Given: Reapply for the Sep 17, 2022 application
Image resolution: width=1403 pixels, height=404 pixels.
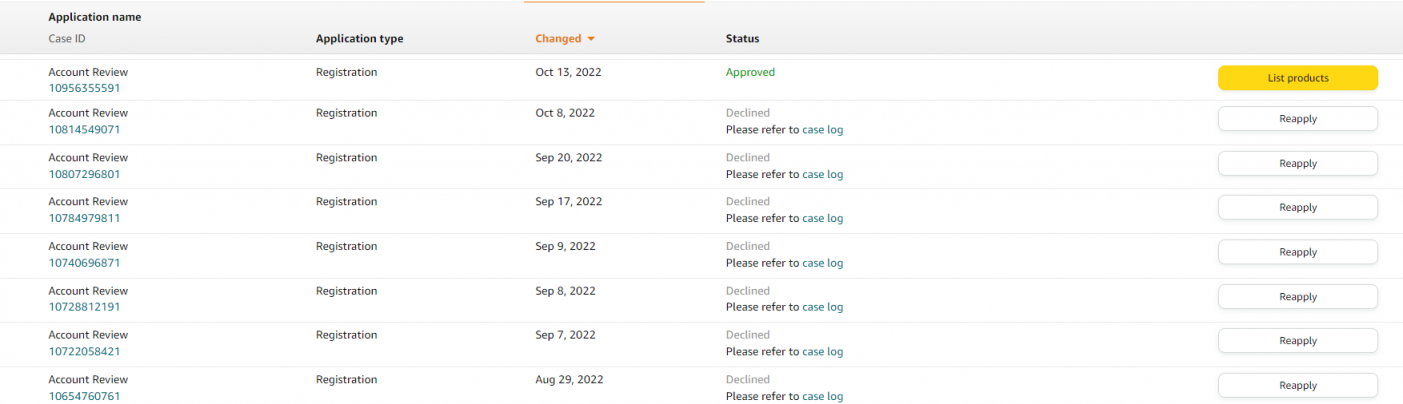Looking at the screenshot, I should click(x=1297, y=207).
